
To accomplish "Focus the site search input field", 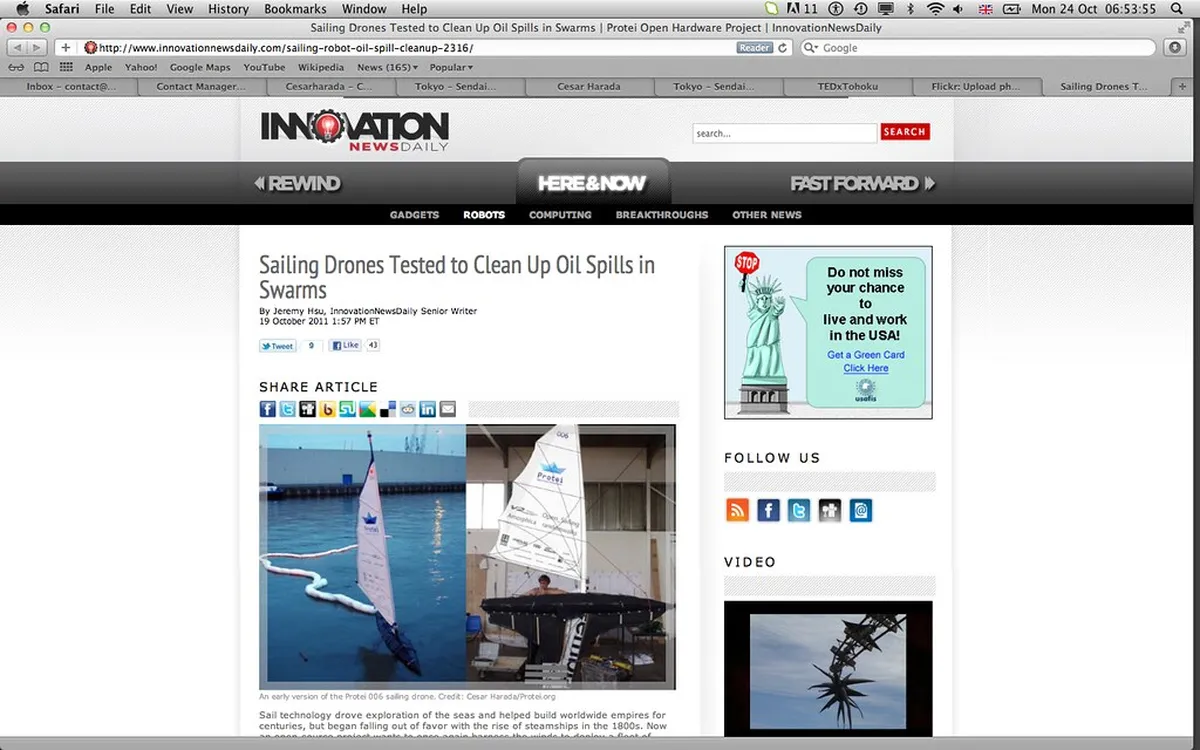I will (784, 133).
